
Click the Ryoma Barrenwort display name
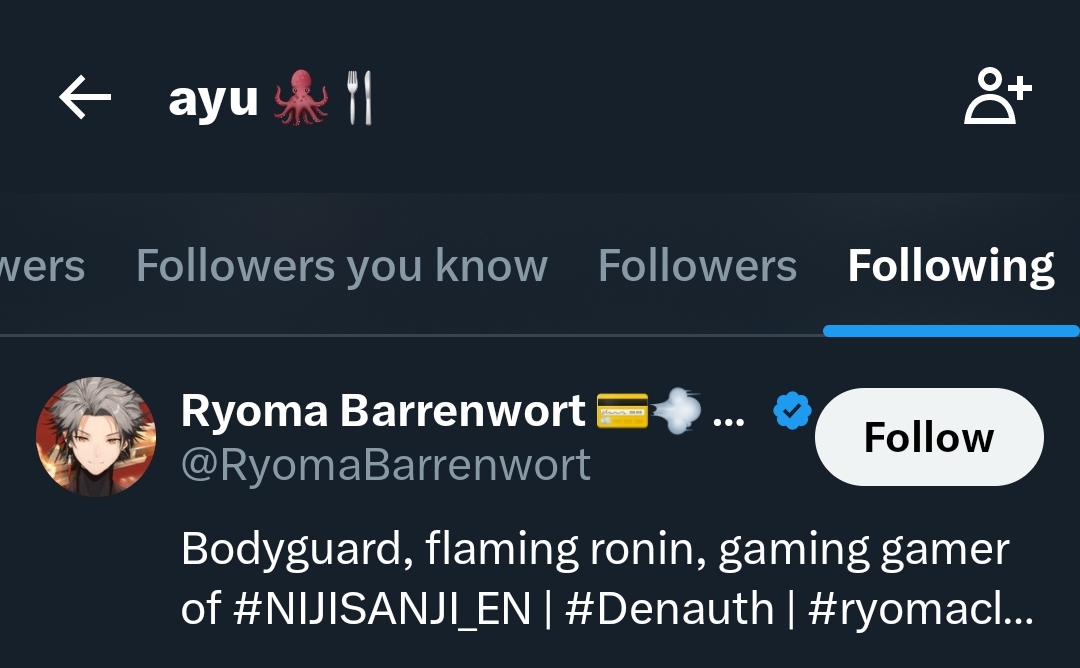tap(383, 411)
